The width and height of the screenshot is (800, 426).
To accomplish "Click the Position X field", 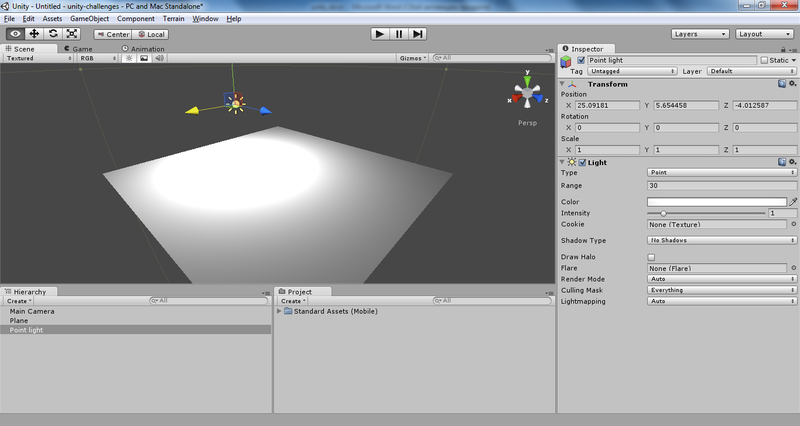I will (x=607, y=105).
